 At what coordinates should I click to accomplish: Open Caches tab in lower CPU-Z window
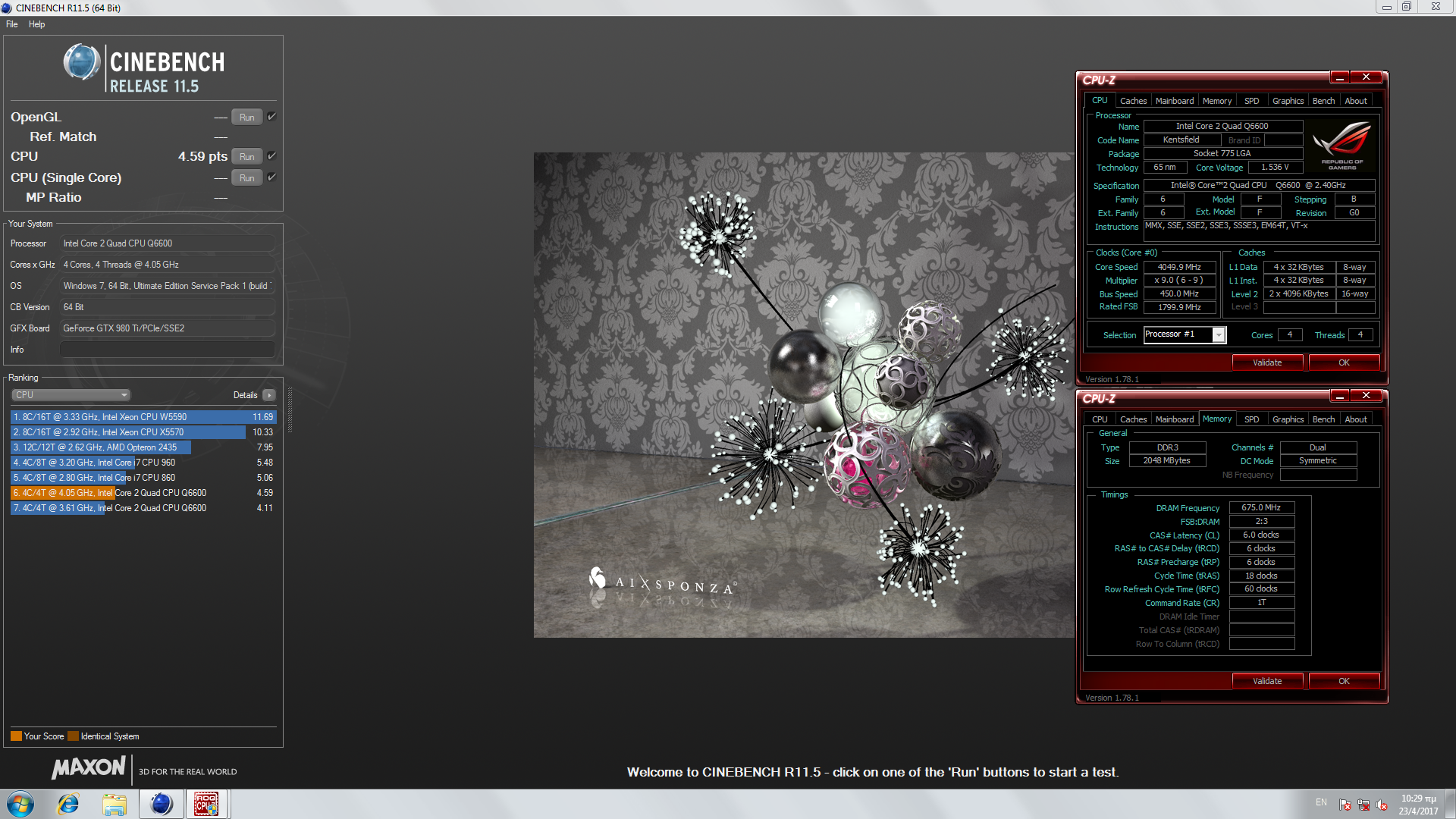pos(1133,419)
